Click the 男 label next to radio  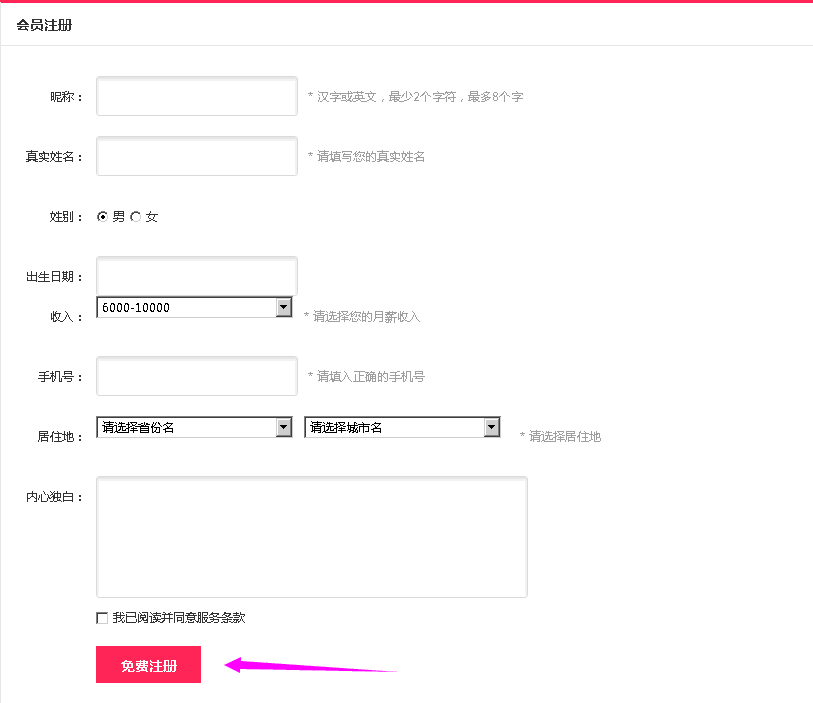119,216
